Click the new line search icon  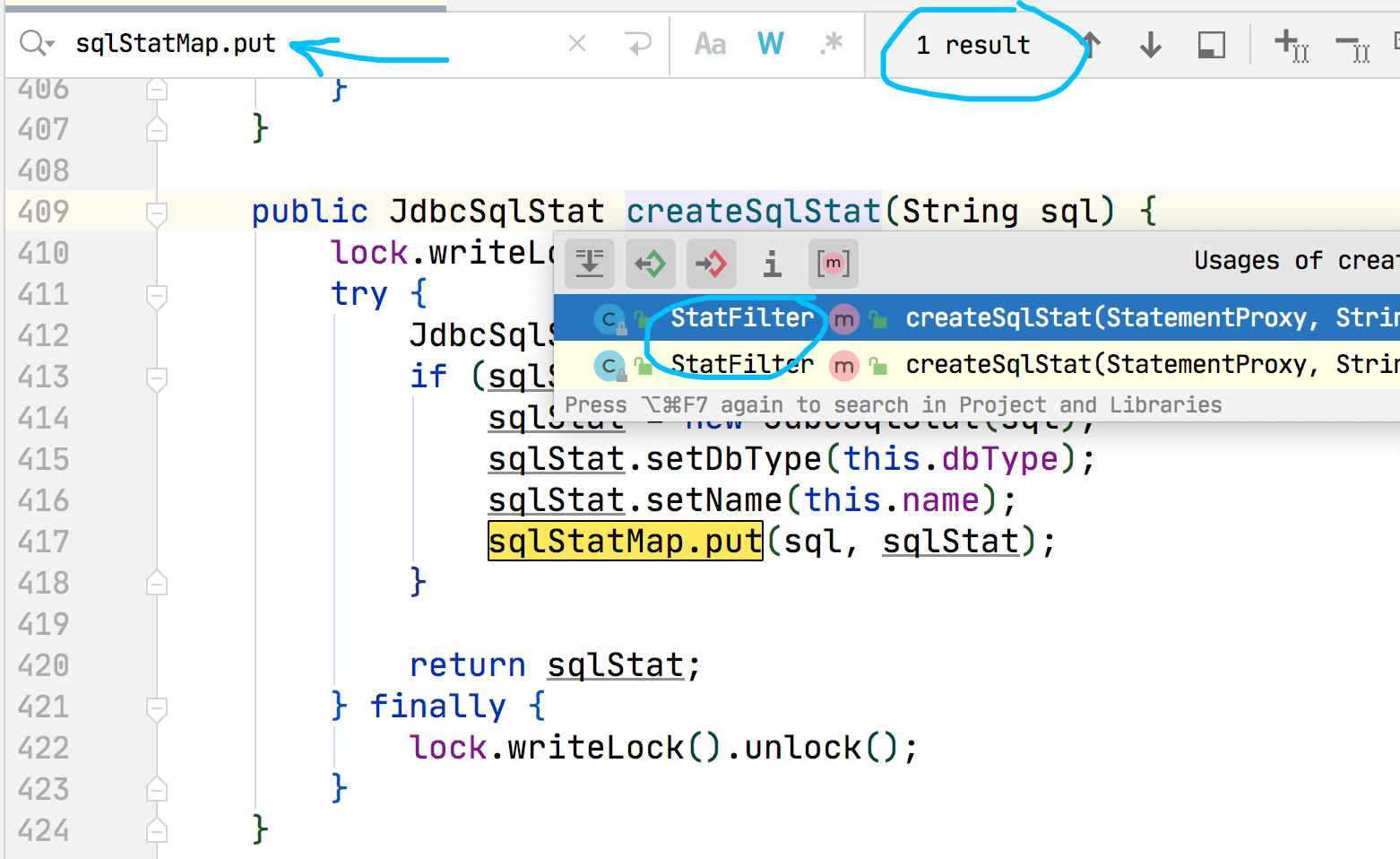pos(637,43)
